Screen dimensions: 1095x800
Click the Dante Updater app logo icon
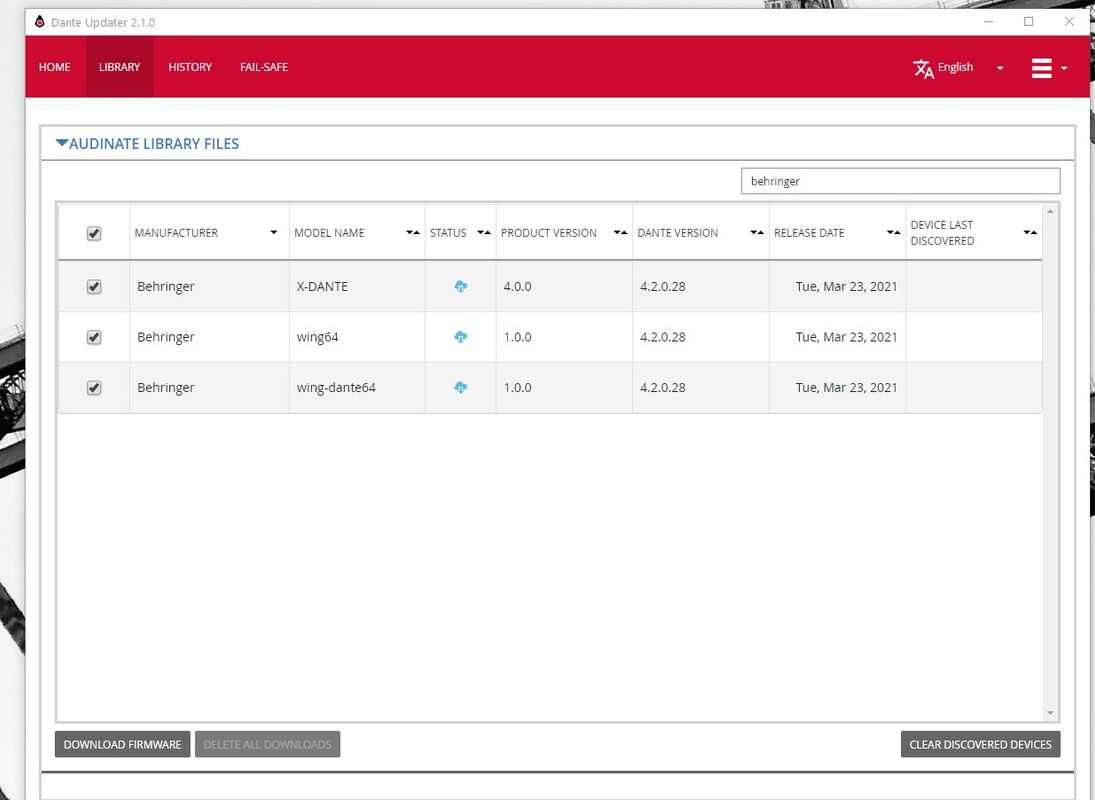tap(40, 22)
